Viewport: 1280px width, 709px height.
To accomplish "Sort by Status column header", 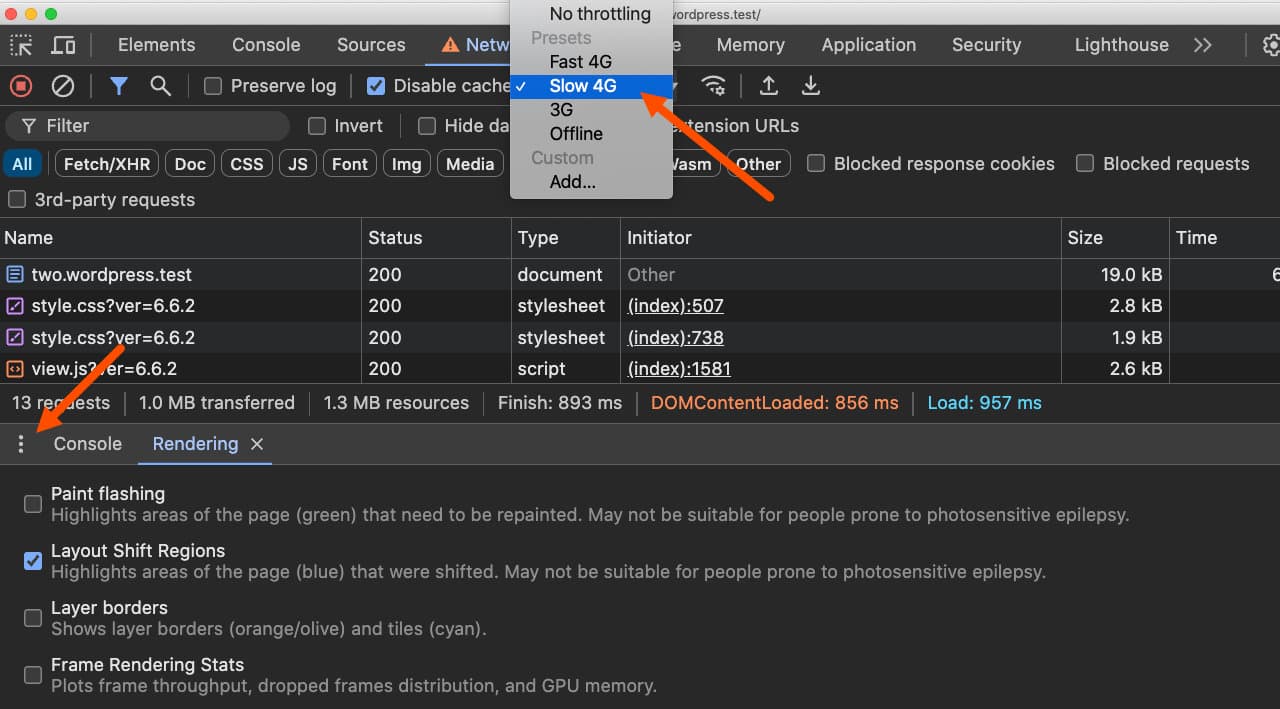I will (436, 238).
